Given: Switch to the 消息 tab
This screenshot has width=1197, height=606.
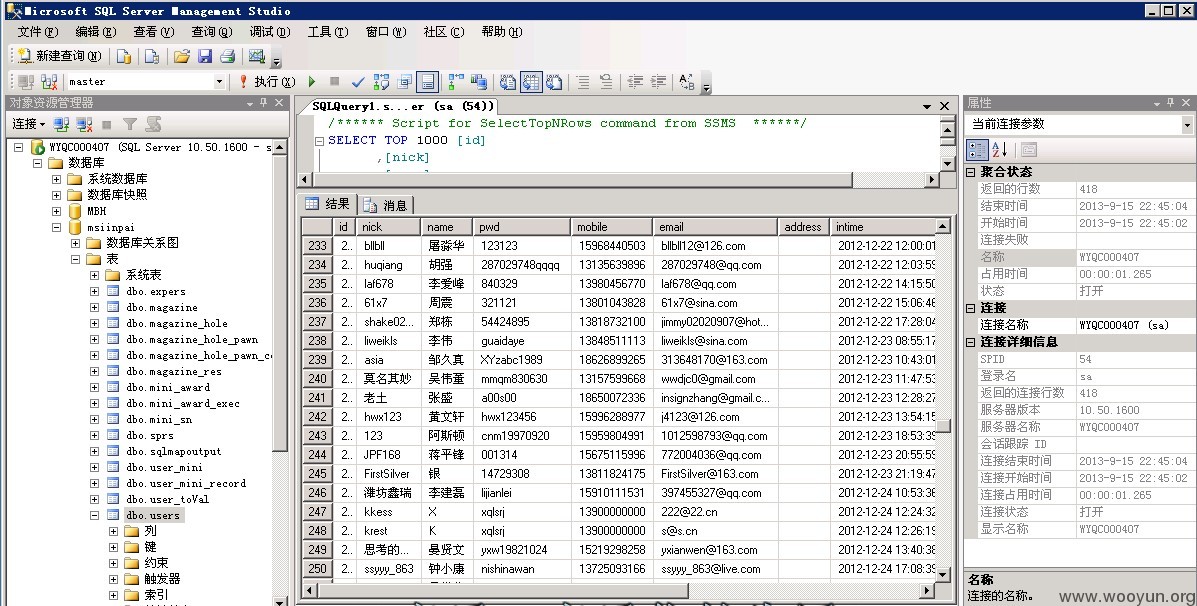Looking at the screenshot, I should point(386,205).
